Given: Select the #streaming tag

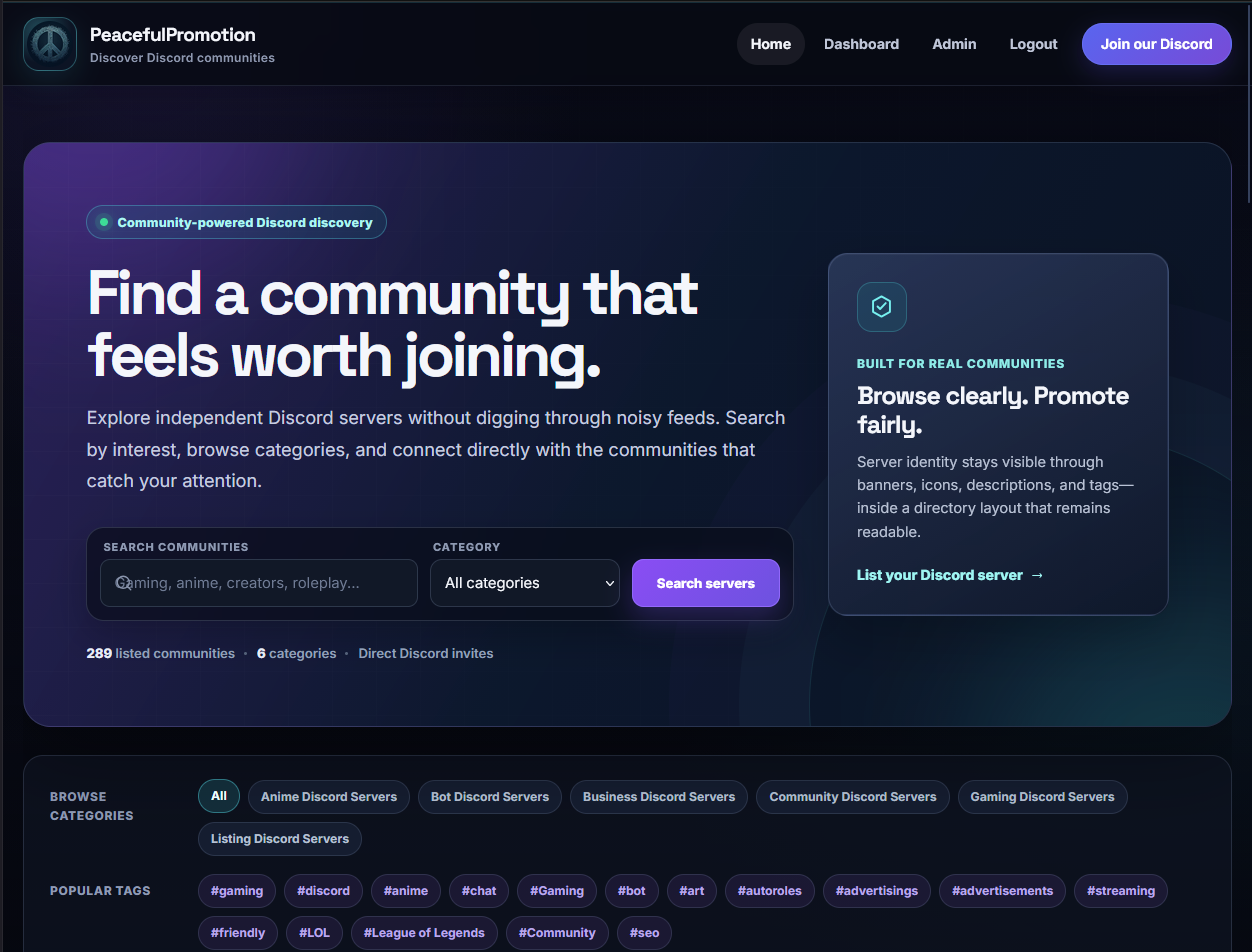Looking at the screenshot, I should pos(1121,891).
